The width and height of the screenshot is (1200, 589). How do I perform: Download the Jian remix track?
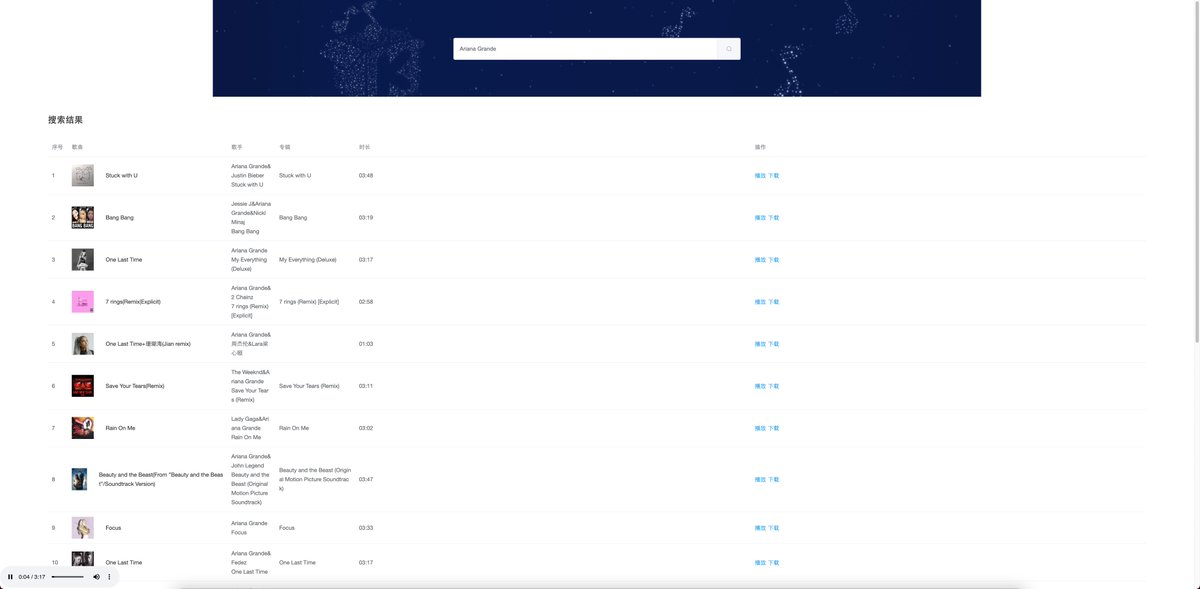pos(773,343)
